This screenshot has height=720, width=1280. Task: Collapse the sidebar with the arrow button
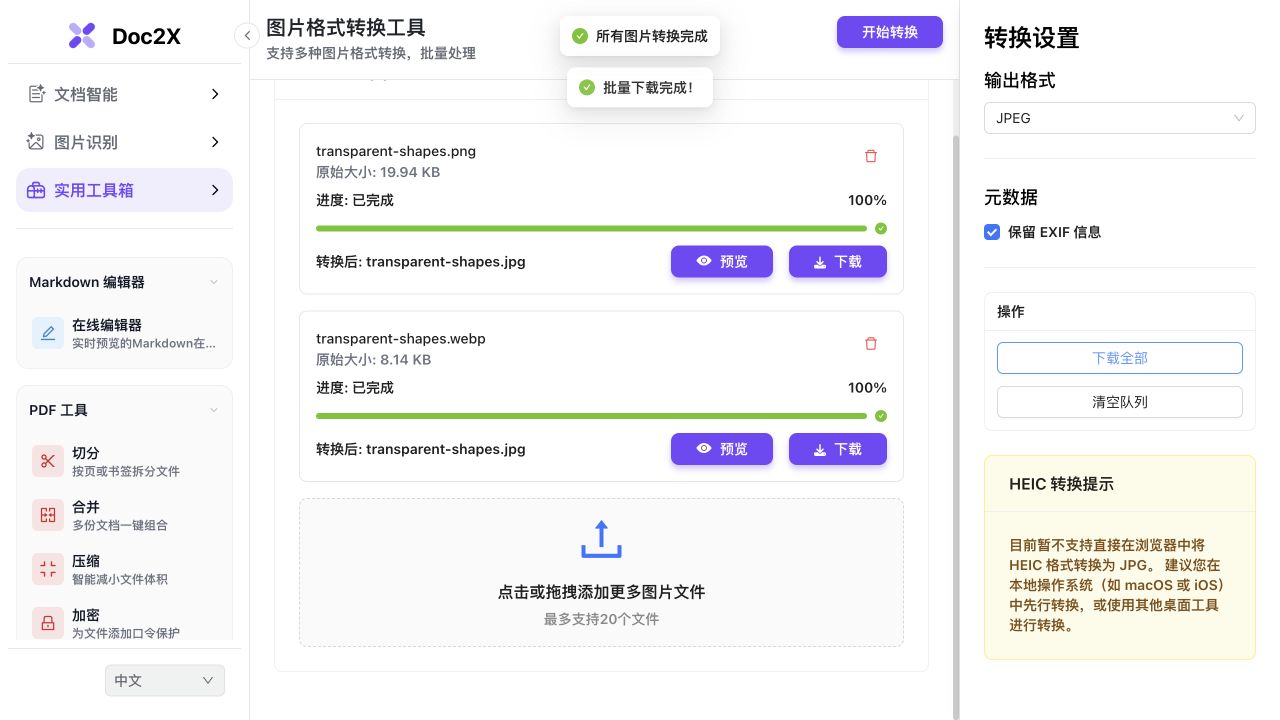pos(247,36)
